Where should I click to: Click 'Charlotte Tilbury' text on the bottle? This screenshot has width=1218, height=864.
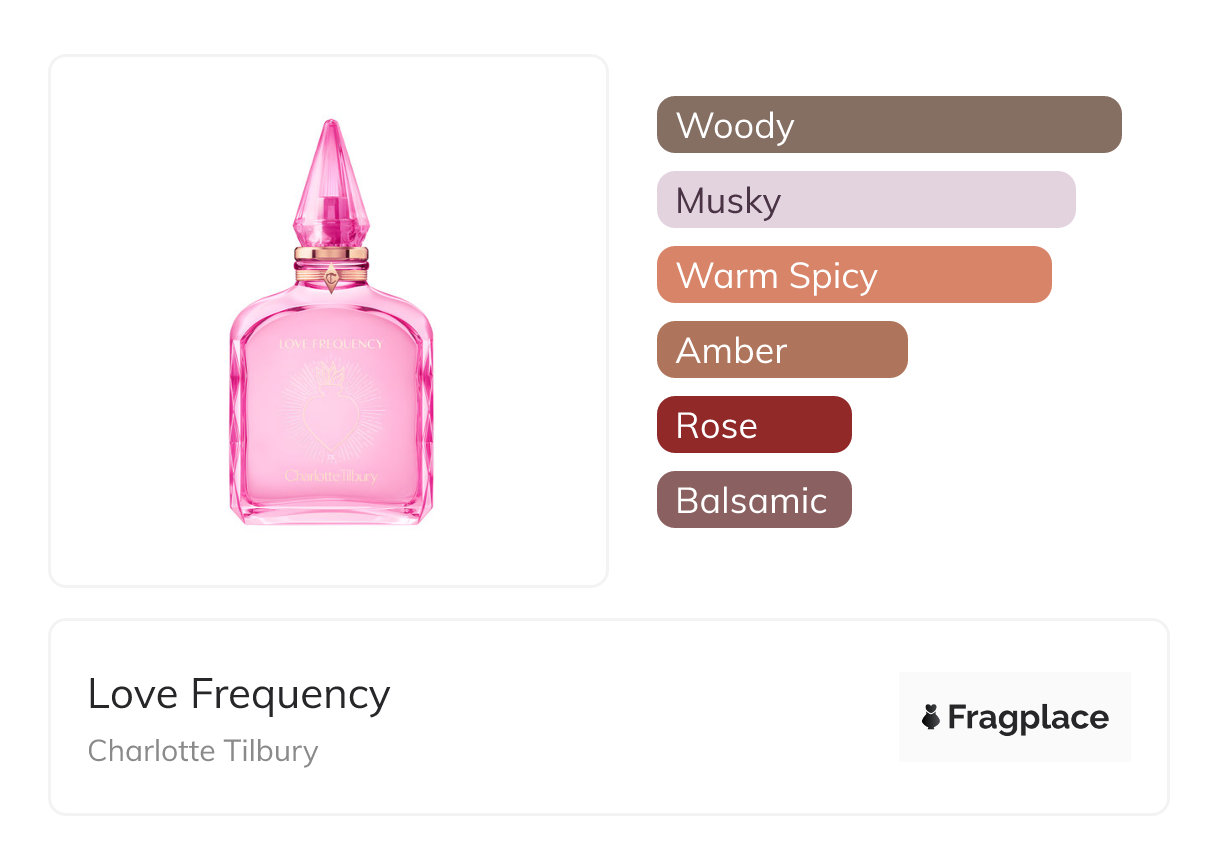(x=331, y=476)
